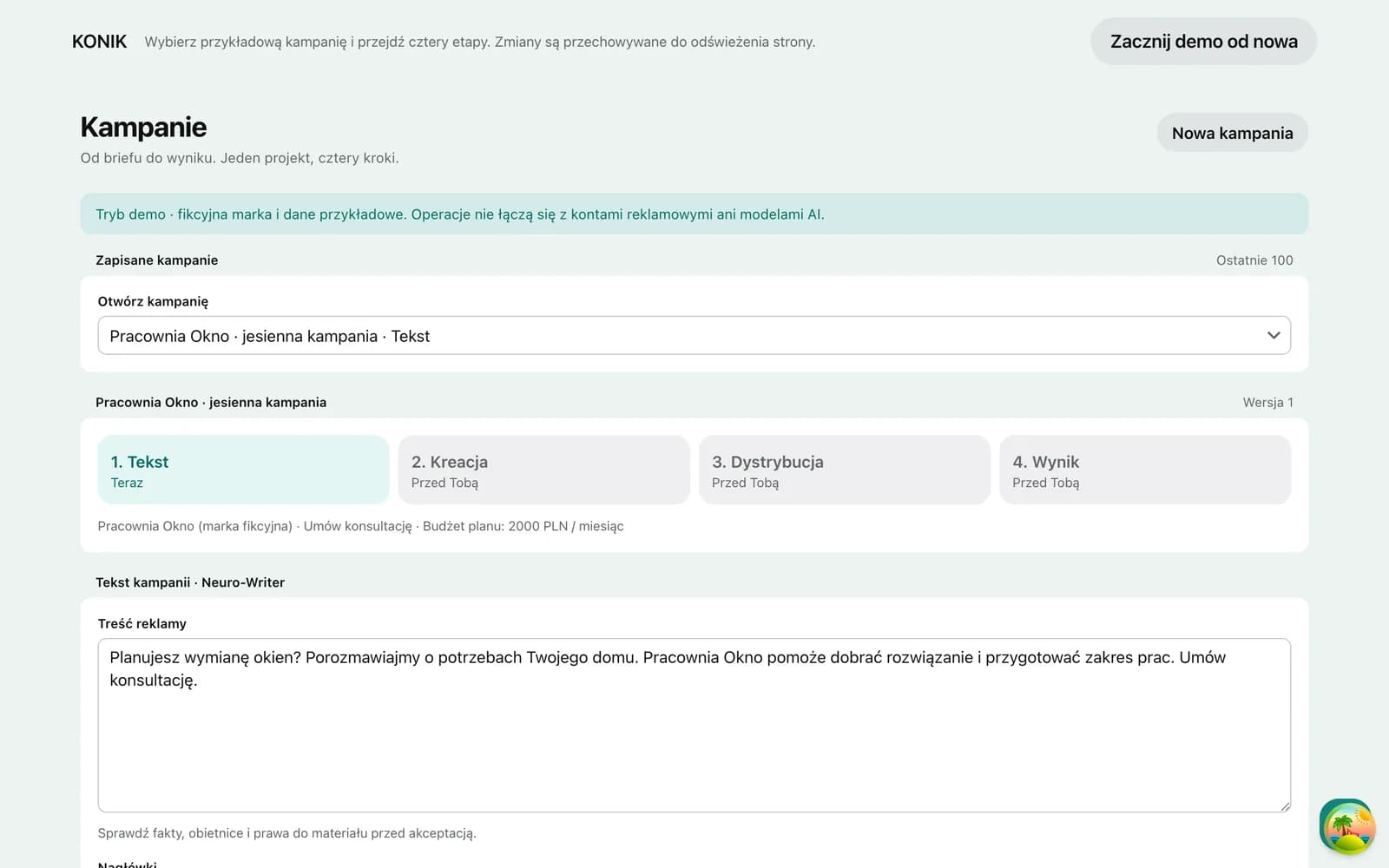
Task: Grab the text area resize handle
Action: (x=1285, y=806)
